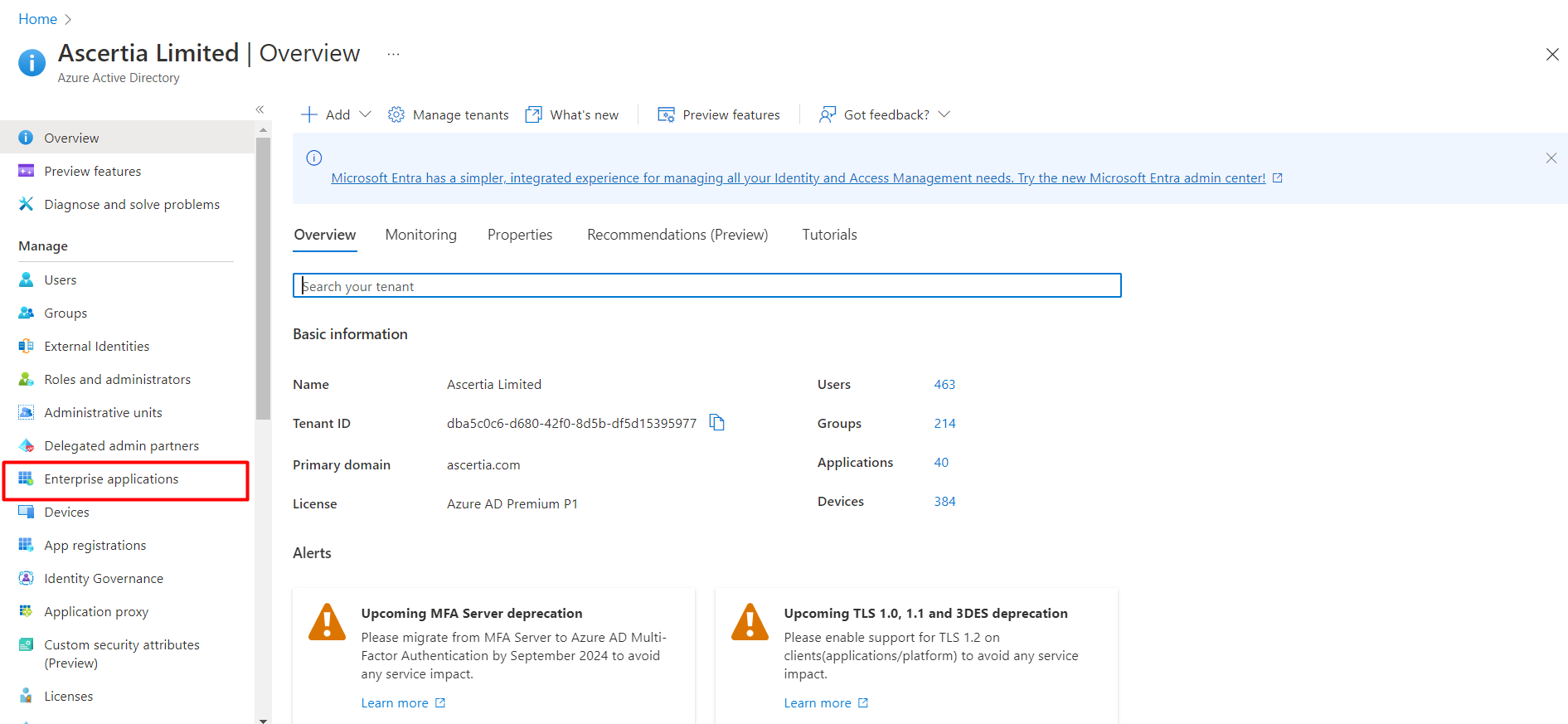Image resolution: width=1568 pixels, height=724 pixels.
Task: Click the Applications count 40
Action: pyautogui.click(x=941, y=462)
